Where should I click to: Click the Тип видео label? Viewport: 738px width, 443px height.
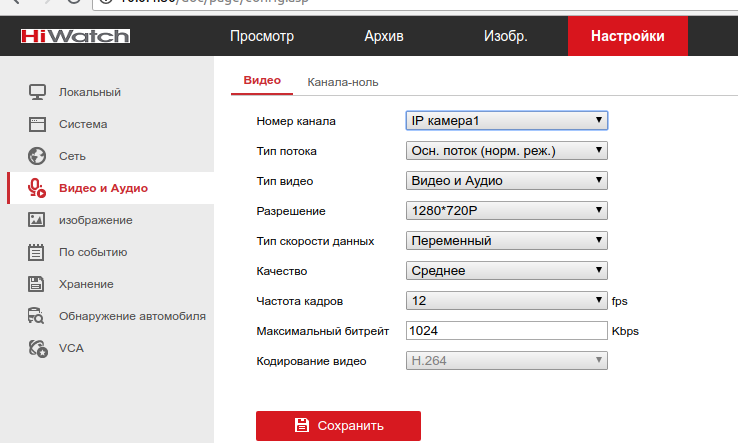pos(285,181)
